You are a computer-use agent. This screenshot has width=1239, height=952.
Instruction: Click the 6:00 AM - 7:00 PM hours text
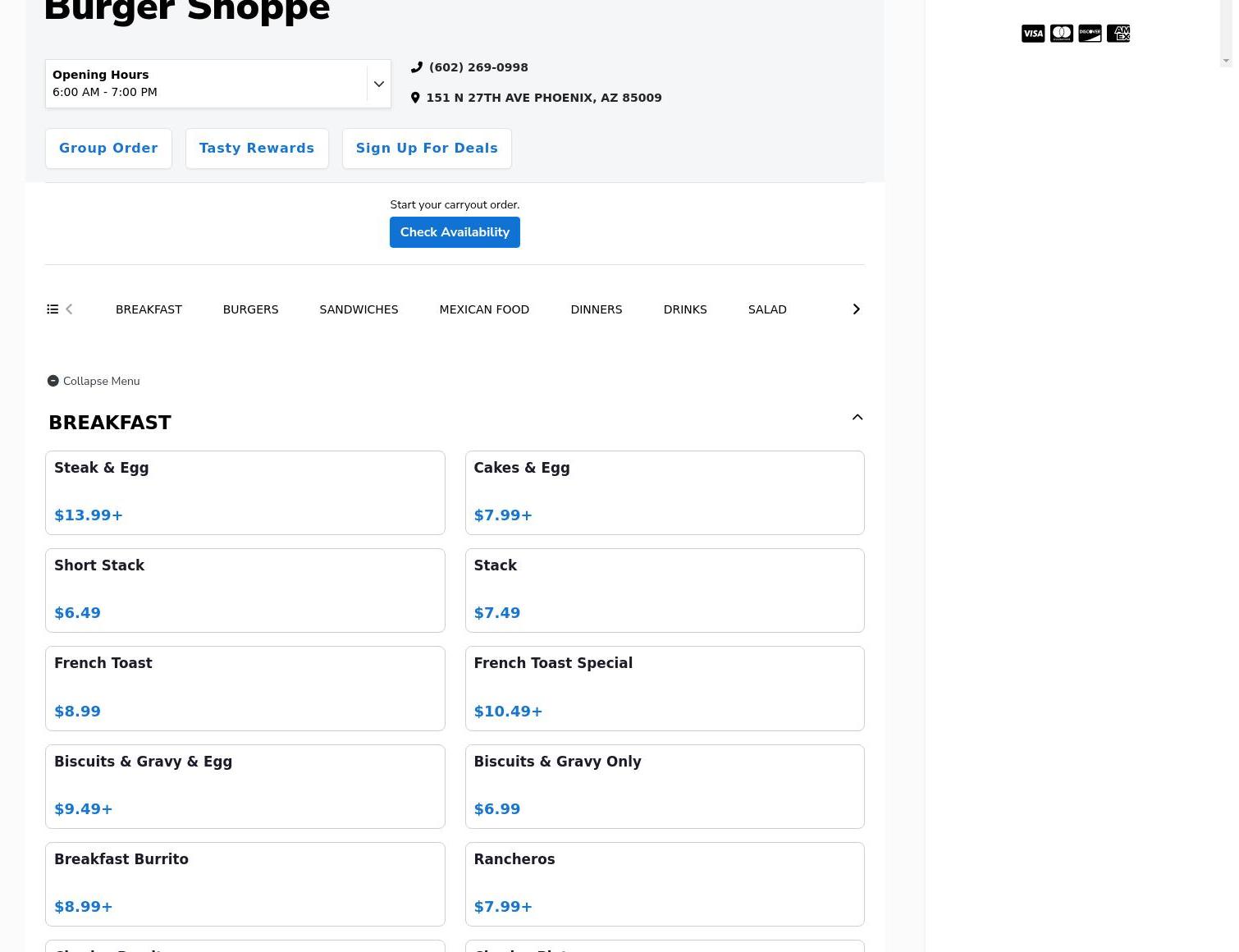pyautogui.click(x=105, y=92)
